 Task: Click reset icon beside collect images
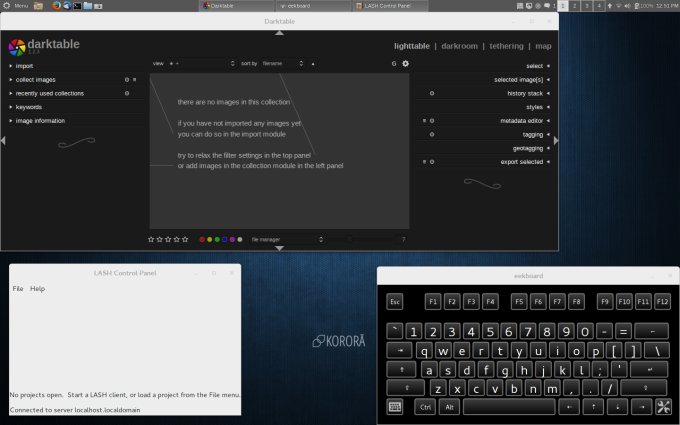tap(126, 79)
